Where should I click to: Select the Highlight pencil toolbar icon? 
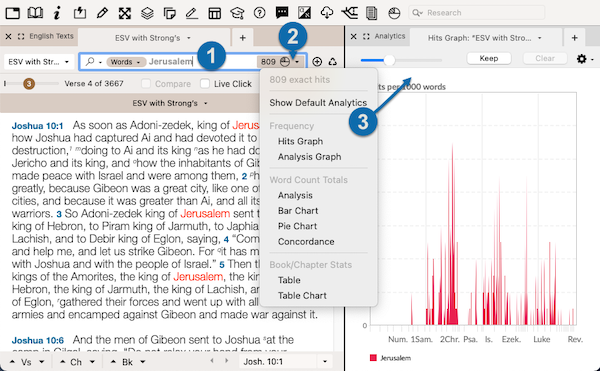[102, 13]
